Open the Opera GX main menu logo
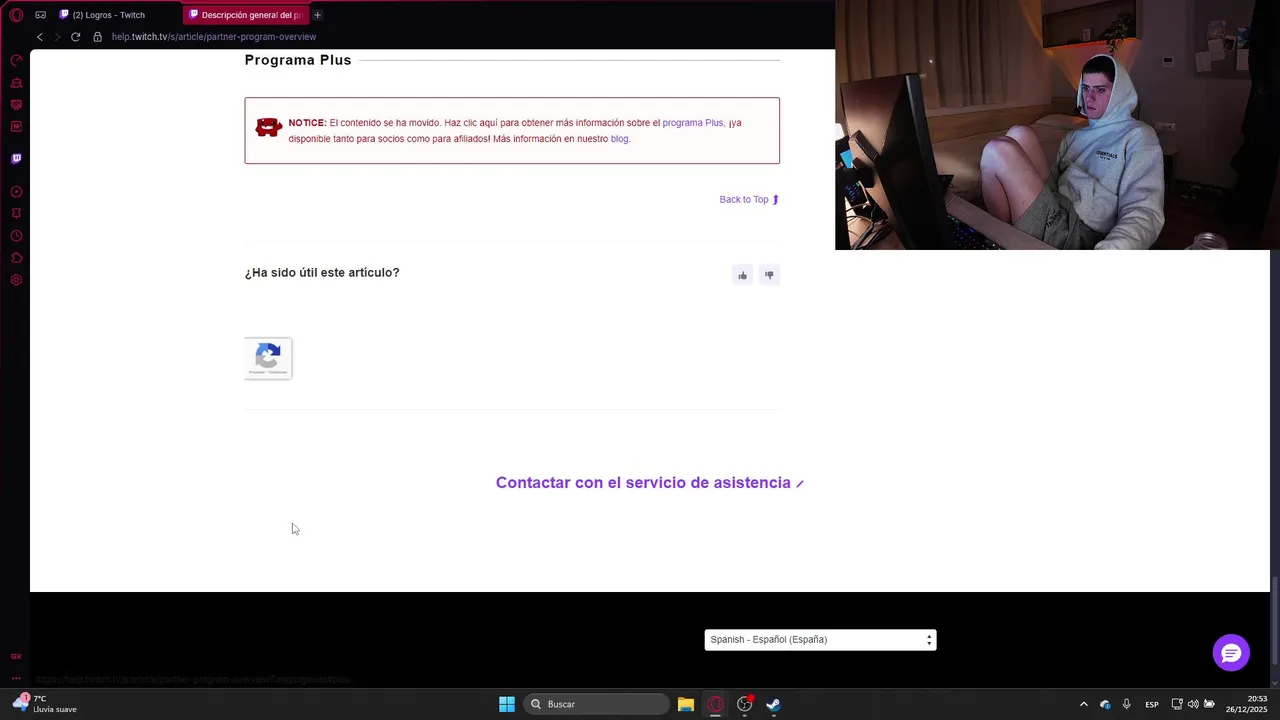The width and height of the screenshot is (1280, 720). click(16, 15)
